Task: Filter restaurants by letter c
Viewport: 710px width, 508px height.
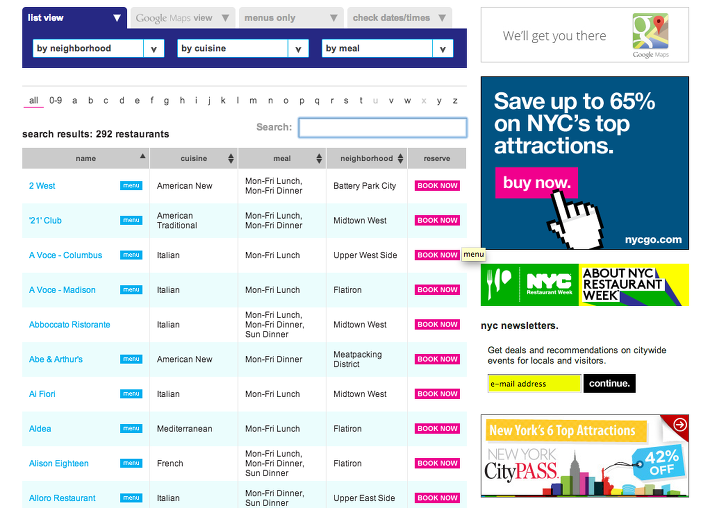Action: [106, 101]
